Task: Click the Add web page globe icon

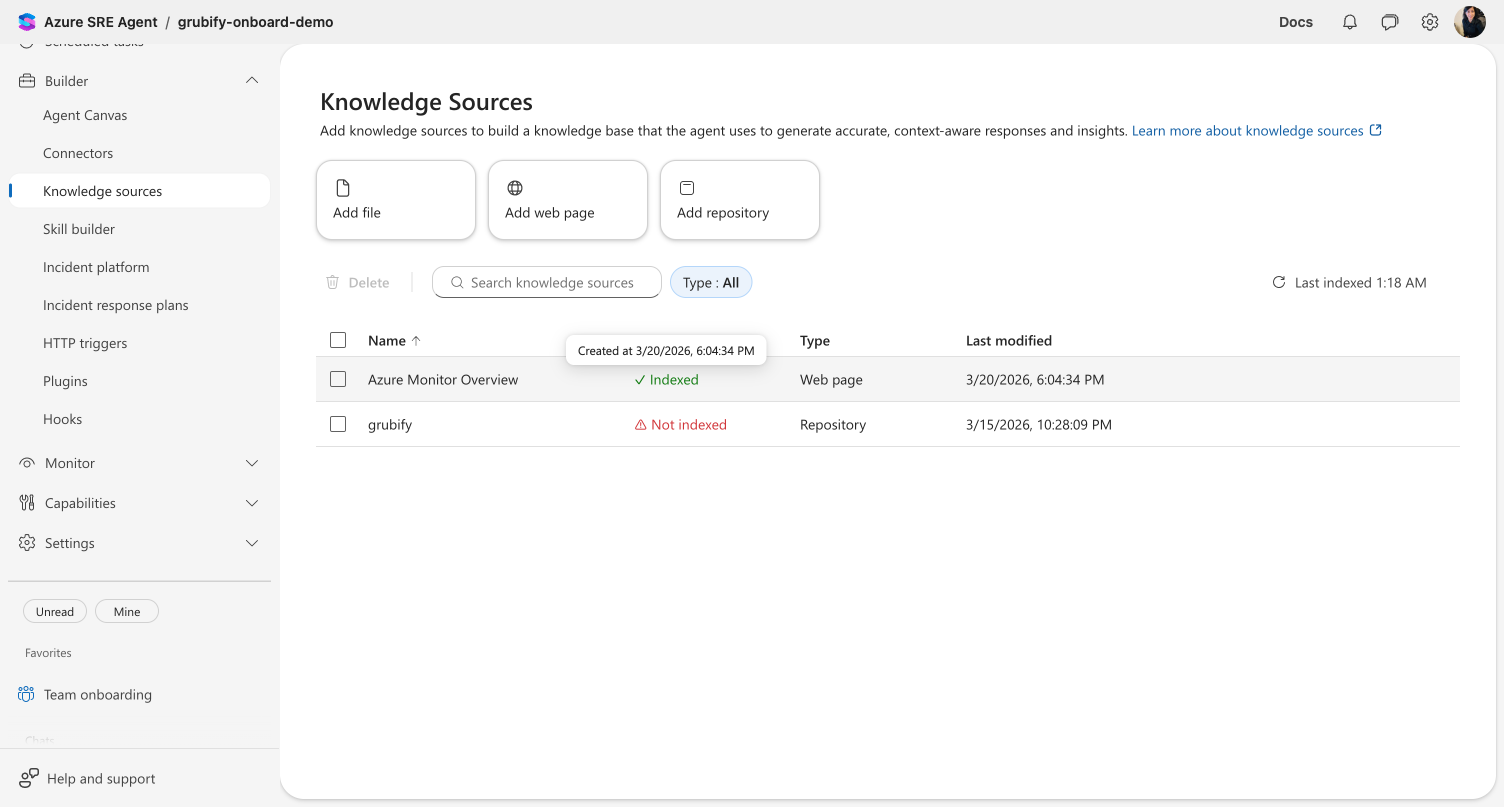Action: tap(515, 188)
